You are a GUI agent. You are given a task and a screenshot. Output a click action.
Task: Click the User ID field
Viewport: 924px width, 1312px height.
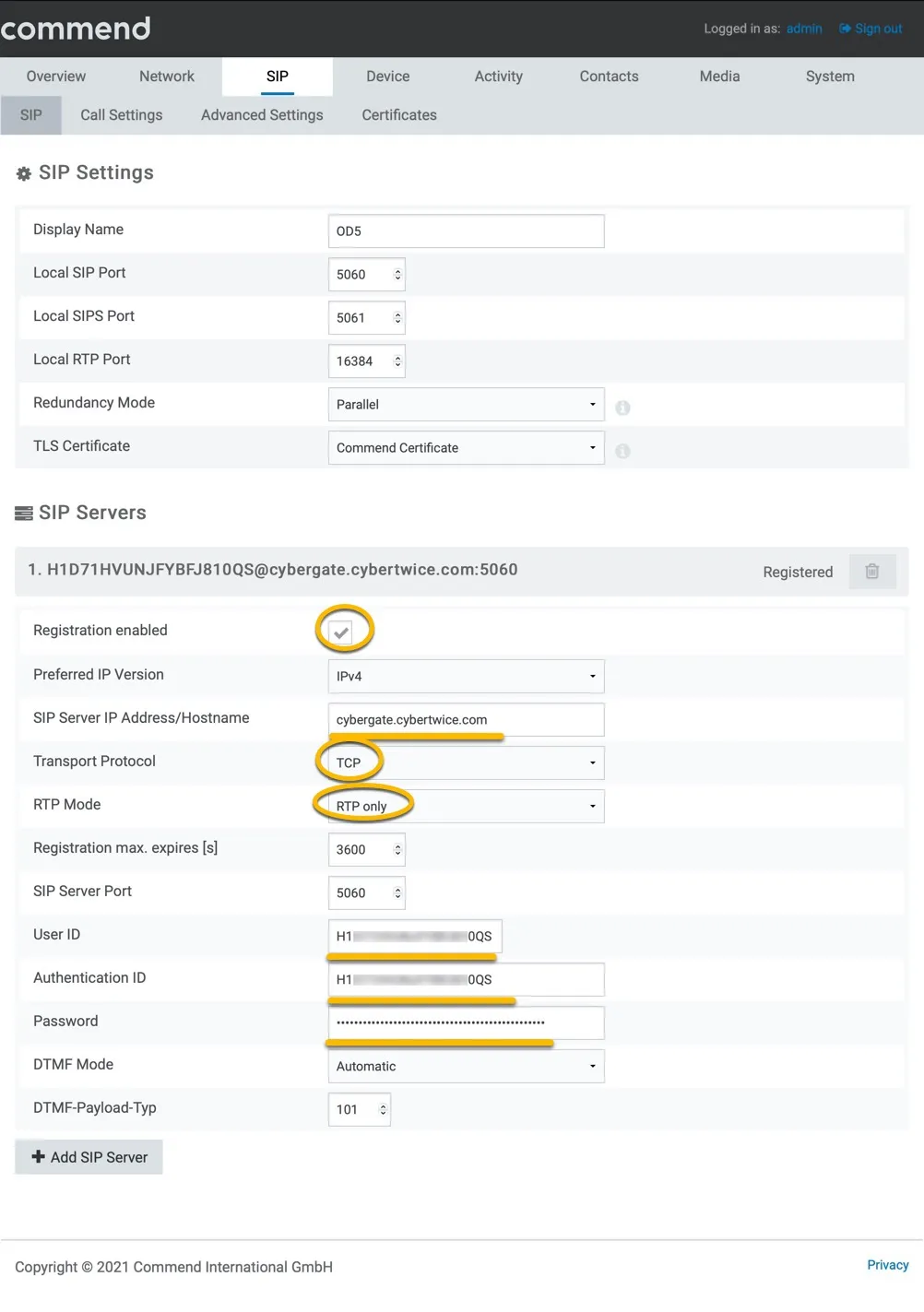click(x=415, y=937)
